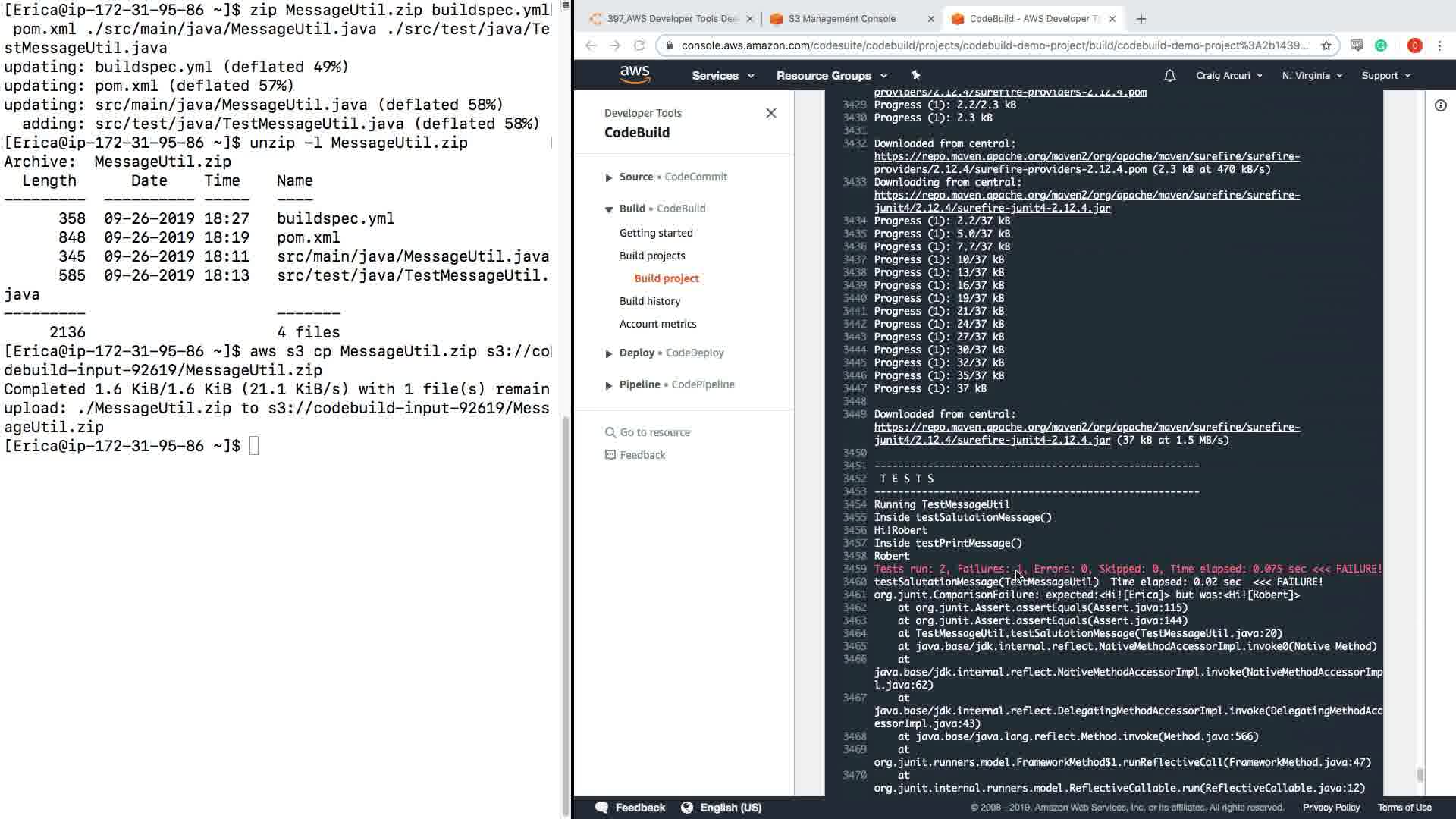Open the info panel icon at right
This screenshot has width=1456, height=819.
[x=1440, y=106]
